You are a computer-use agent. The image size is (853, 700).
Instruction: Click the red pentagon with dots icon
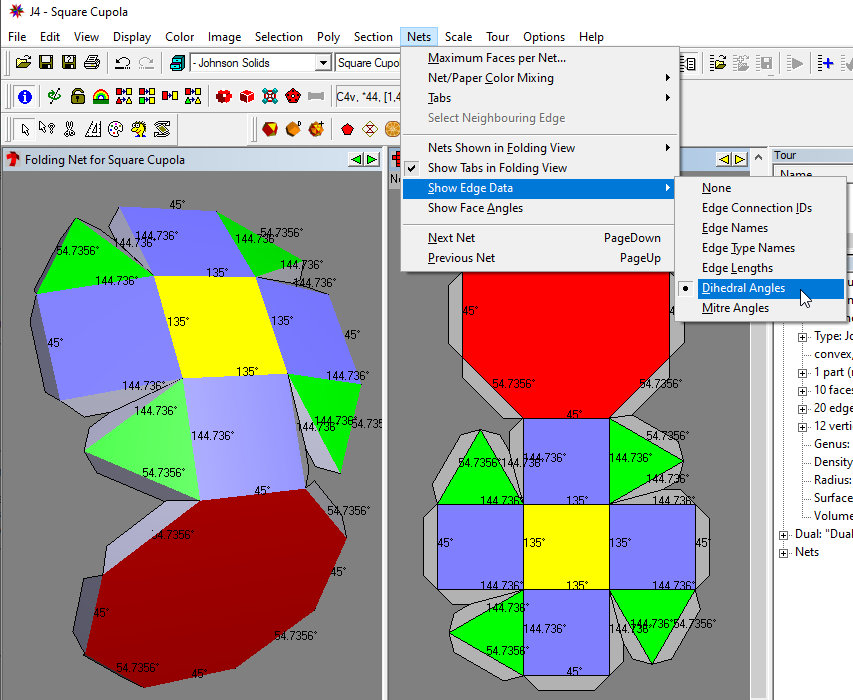pyautogui.click(x=293, y=97)
